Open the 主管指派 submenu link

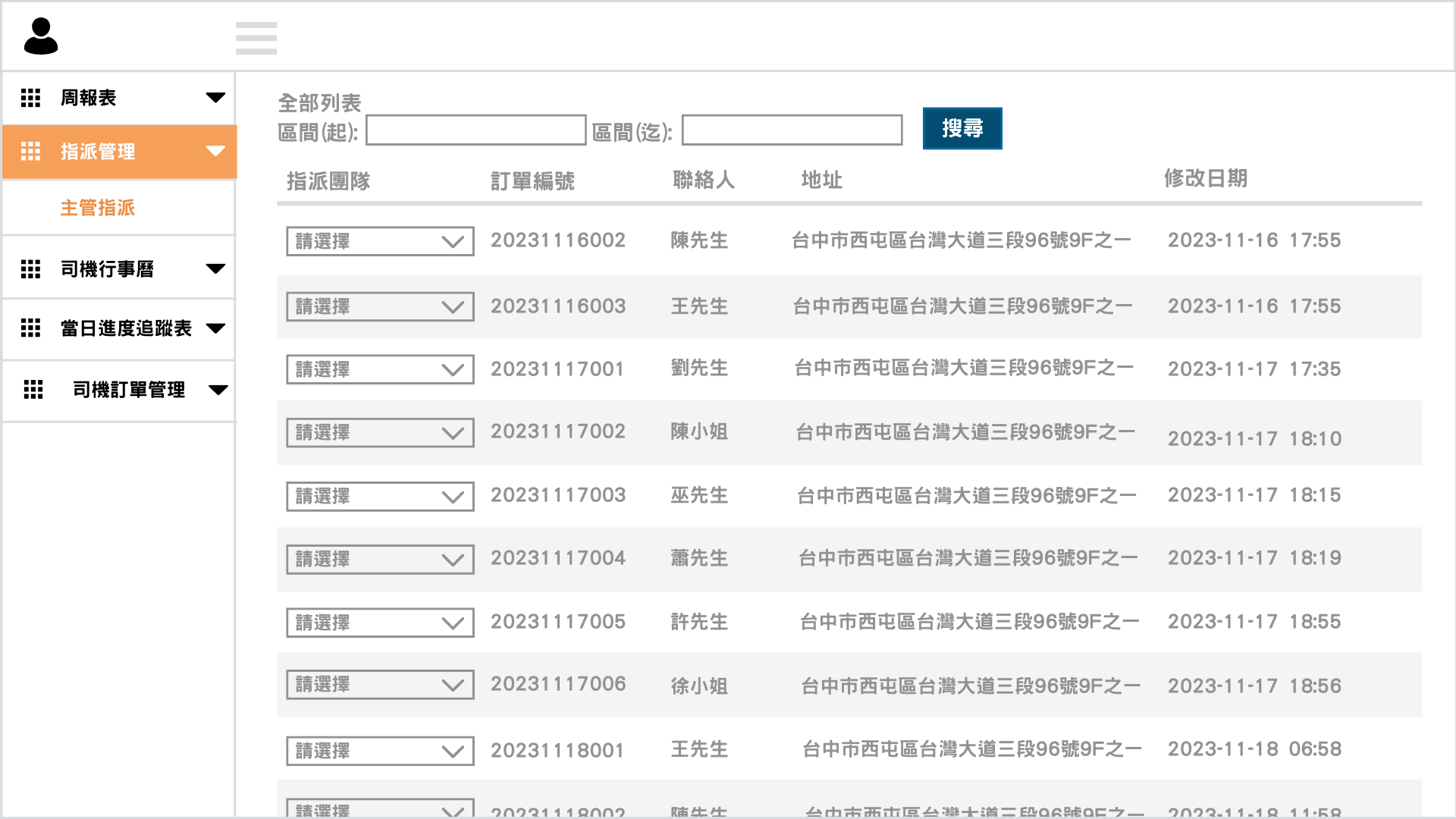(x=97, y=208)
